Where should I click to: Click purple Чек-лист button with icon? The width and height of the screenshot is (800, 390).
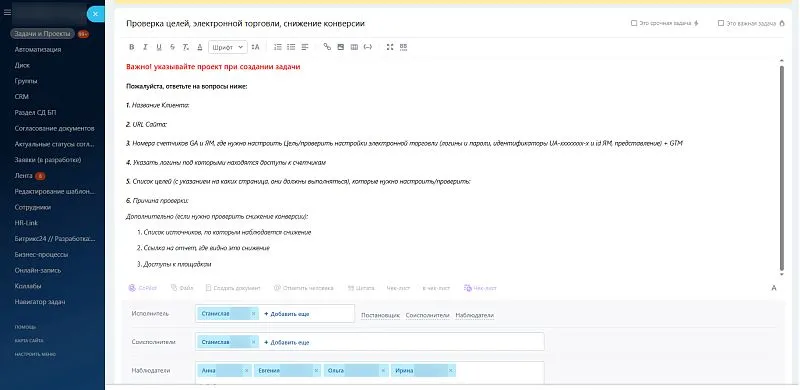pos(480,288)
